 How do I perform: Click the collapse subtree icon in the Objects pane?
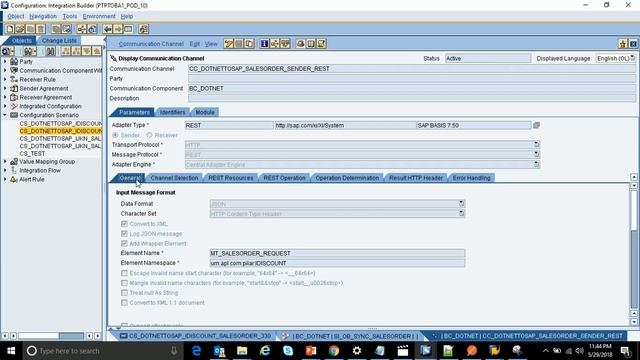[76, 51]
